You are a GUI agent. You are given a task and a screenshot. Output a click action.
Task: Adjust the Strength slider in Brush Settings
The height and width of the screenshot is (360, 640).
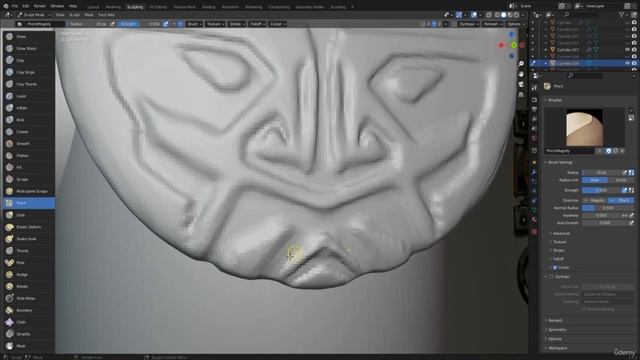(x=602, y=190)
